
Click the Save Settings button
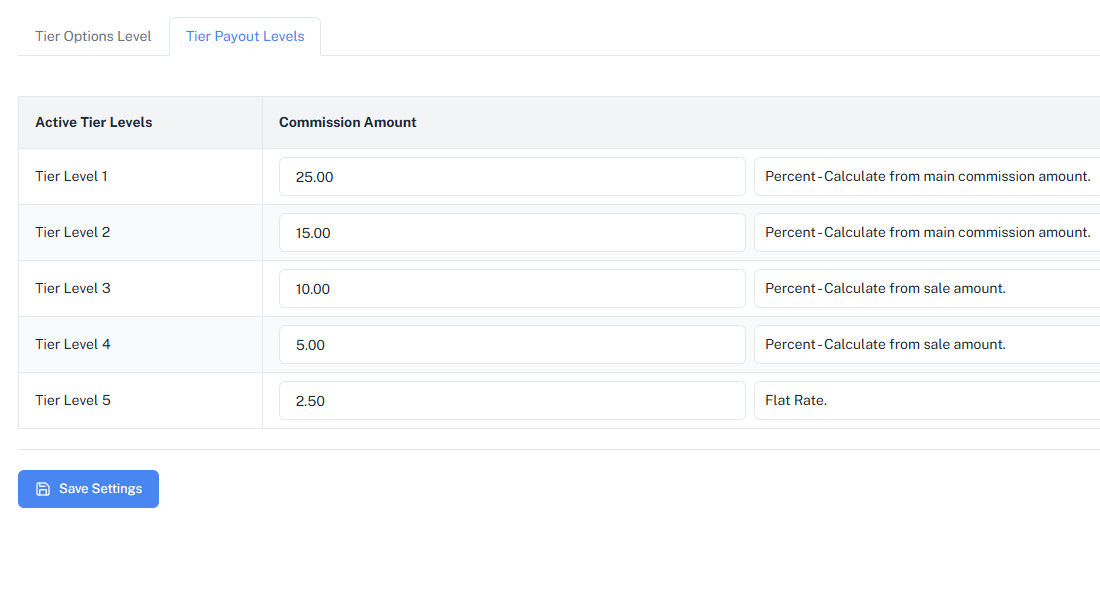pyautogui.click(x=88, y=489)
